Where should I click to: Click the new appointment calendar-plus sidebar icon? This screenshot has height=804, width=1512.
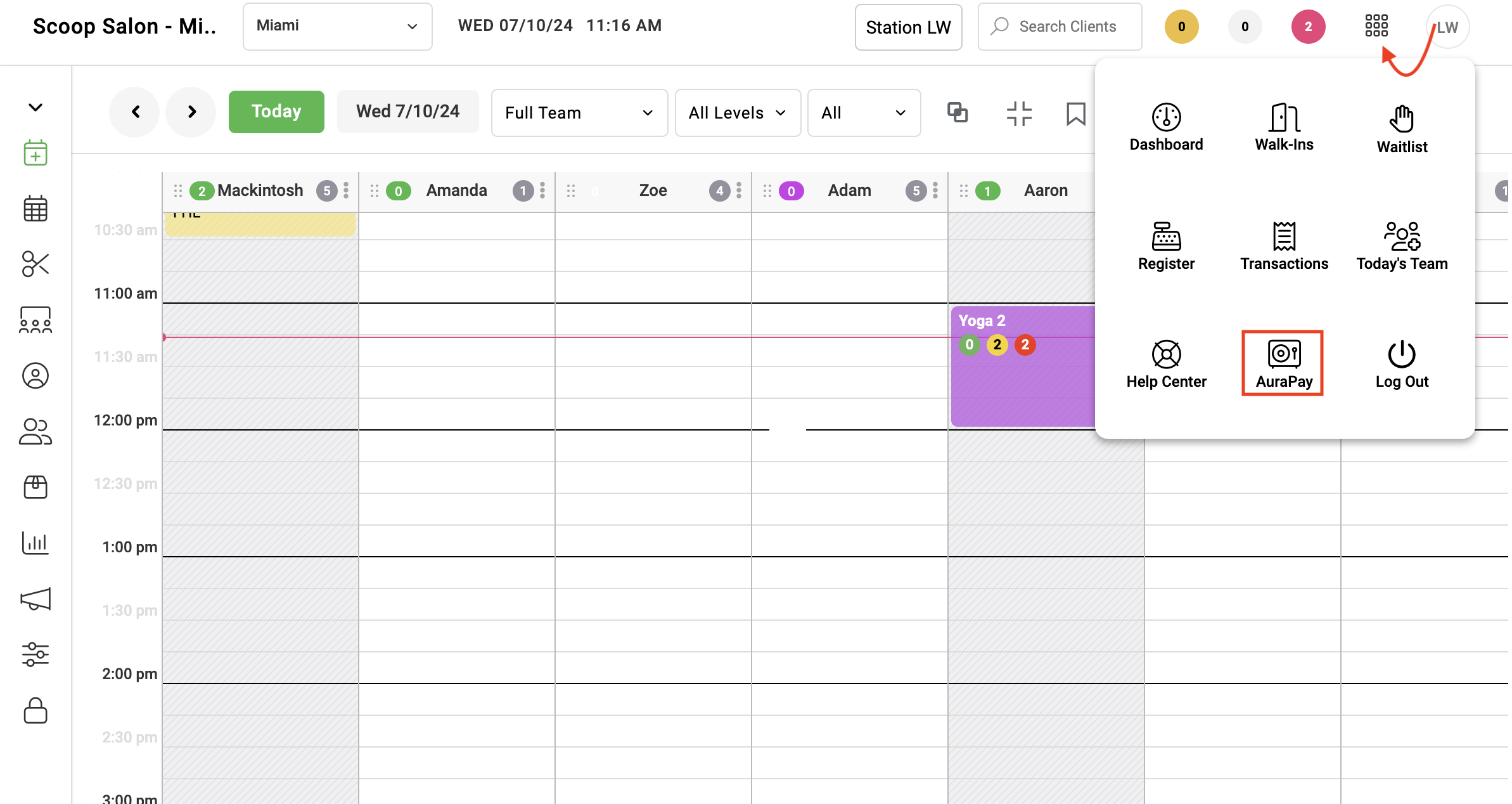(35, 153)
